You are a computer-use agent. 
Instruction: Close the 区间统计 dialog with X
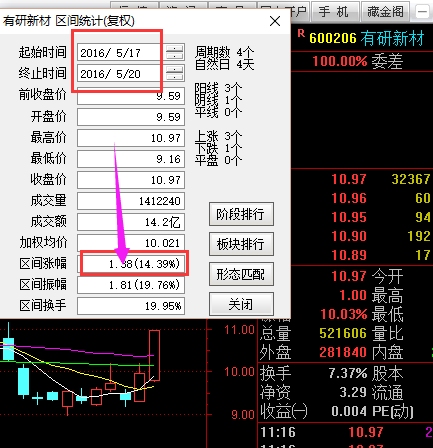[275, 21]
